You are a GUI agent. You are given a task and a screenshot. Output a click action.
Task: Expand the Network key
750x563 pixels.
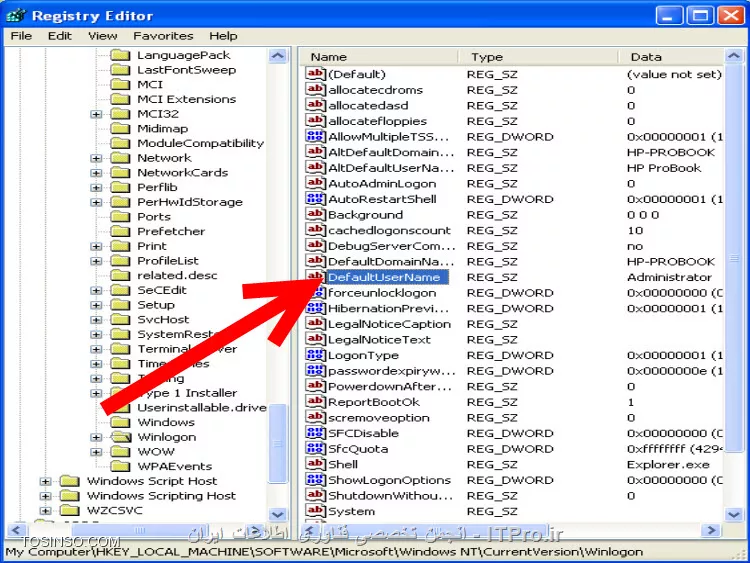pos(96,158)
